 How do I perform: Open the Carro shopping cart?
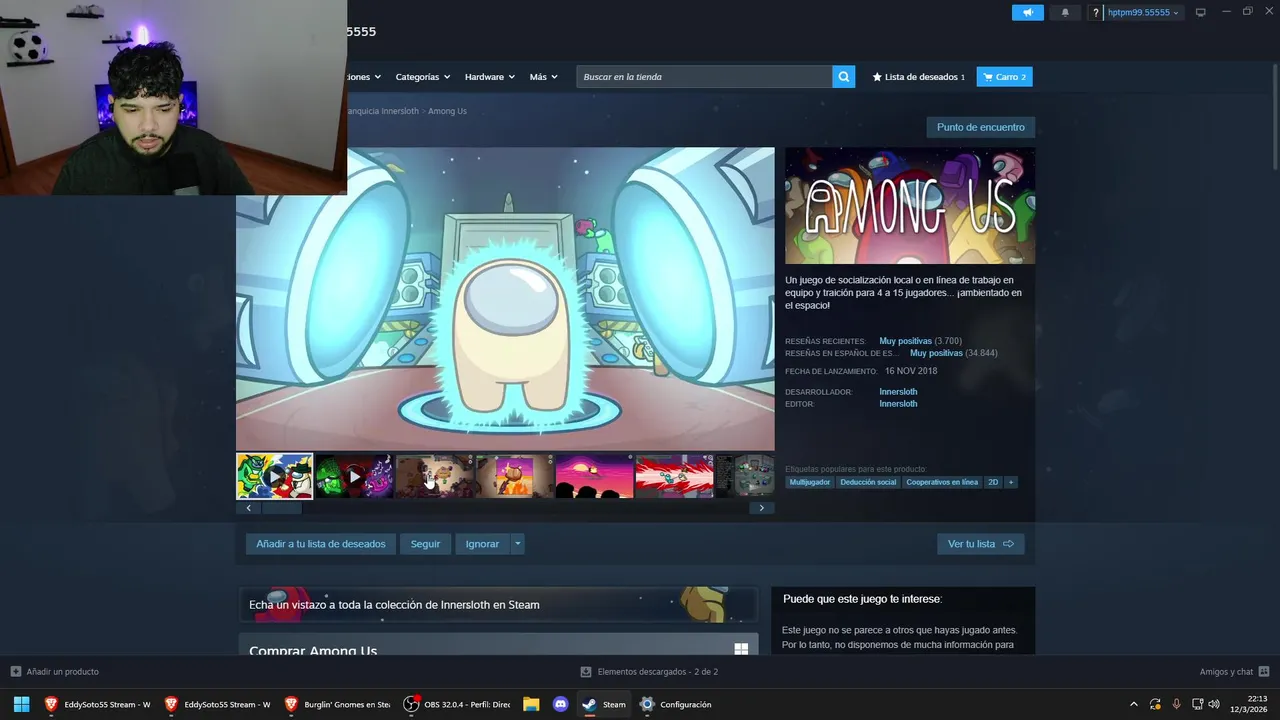[1004, 77]
